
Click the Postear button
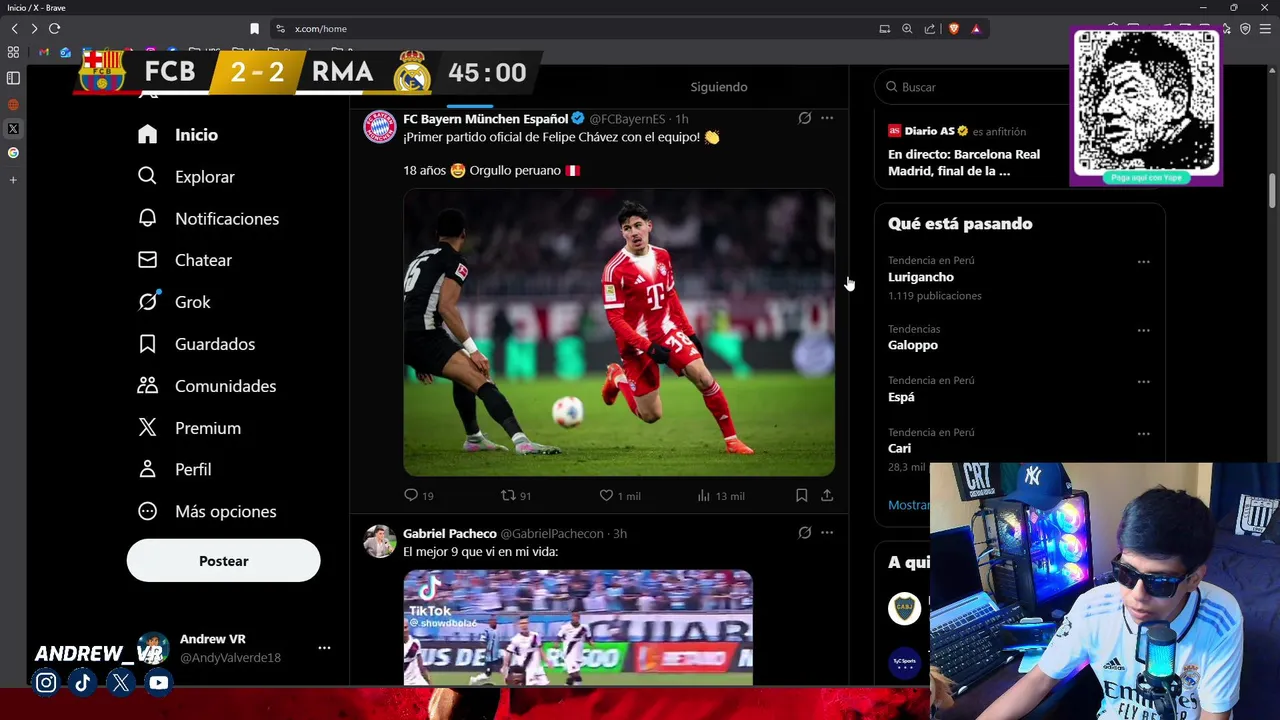(x=223, y=561)
